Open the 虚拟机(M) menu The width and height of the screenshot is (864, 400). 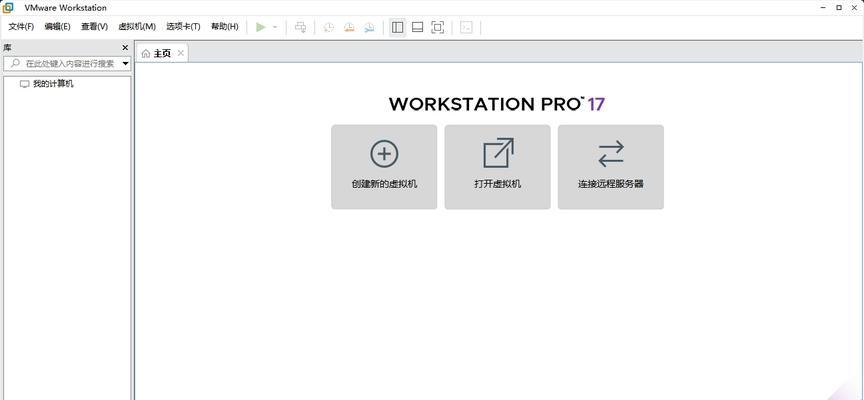137,26
